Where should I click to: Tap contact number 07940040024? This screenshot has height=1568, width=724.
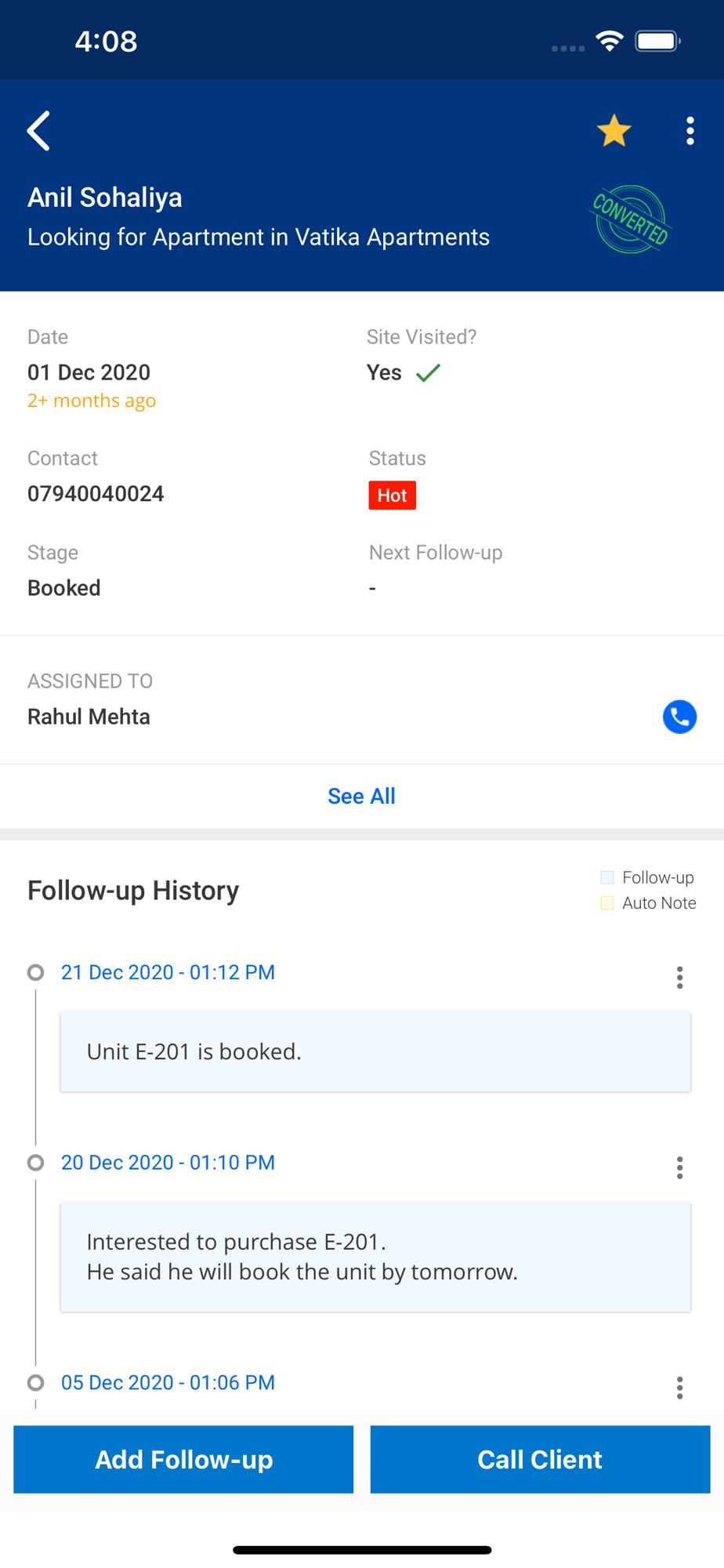tap(96, 494)
